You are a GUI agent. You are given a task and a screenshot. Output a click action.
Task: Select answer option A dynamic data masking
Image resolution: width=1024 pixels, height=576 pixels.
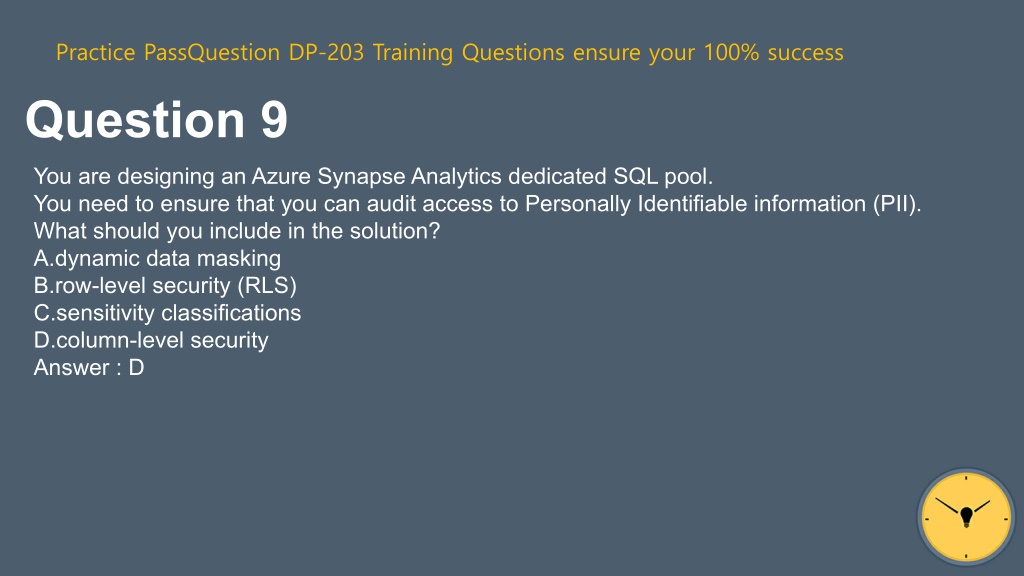157,259
